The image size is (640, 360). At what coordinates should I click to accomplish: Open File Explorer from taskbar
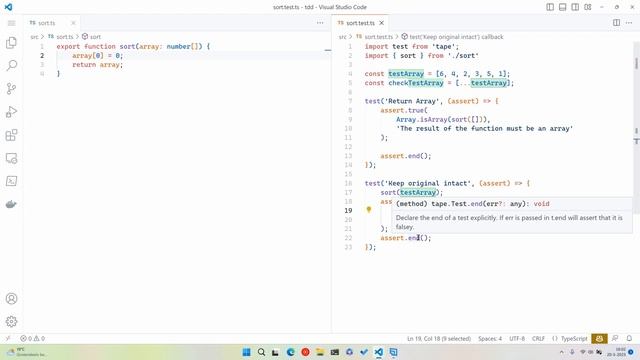(x=320, y=352)
